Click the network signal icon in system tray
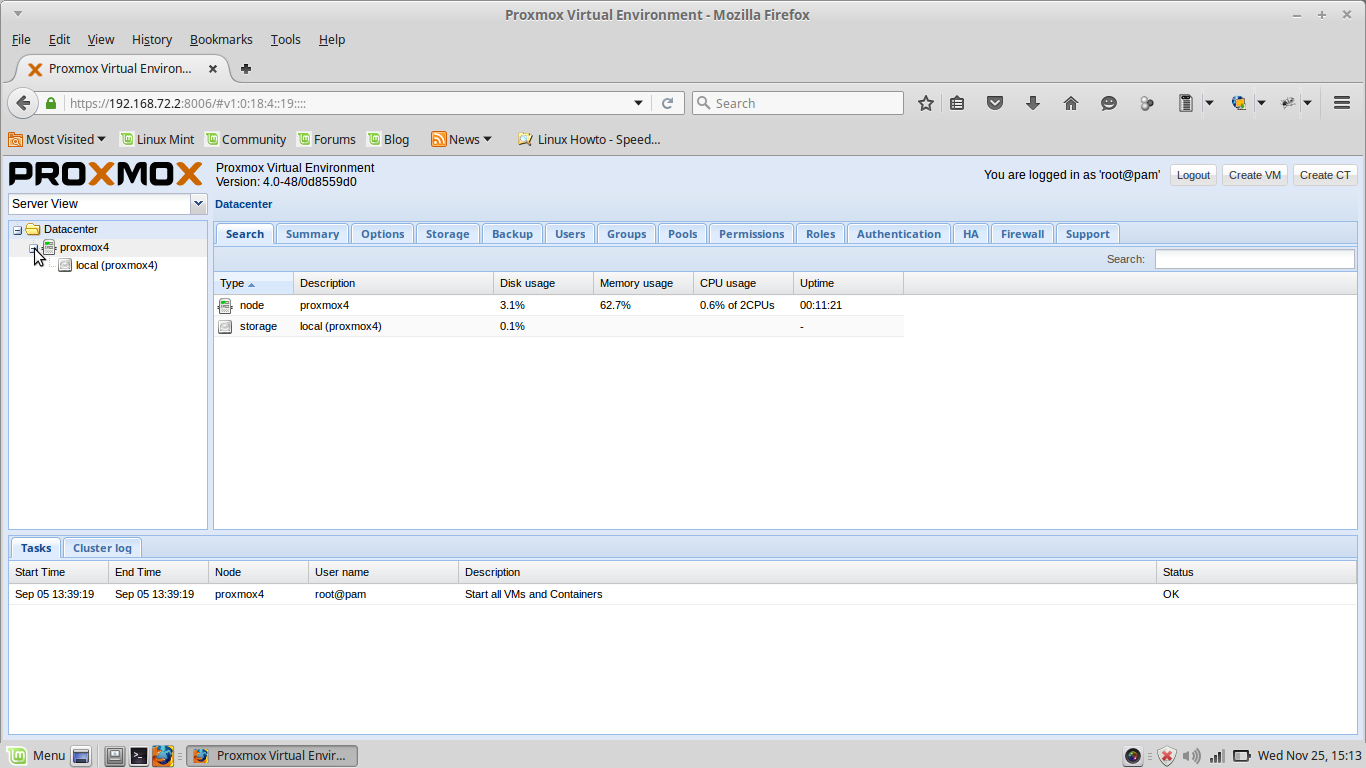 click(x=1217, y=756)
